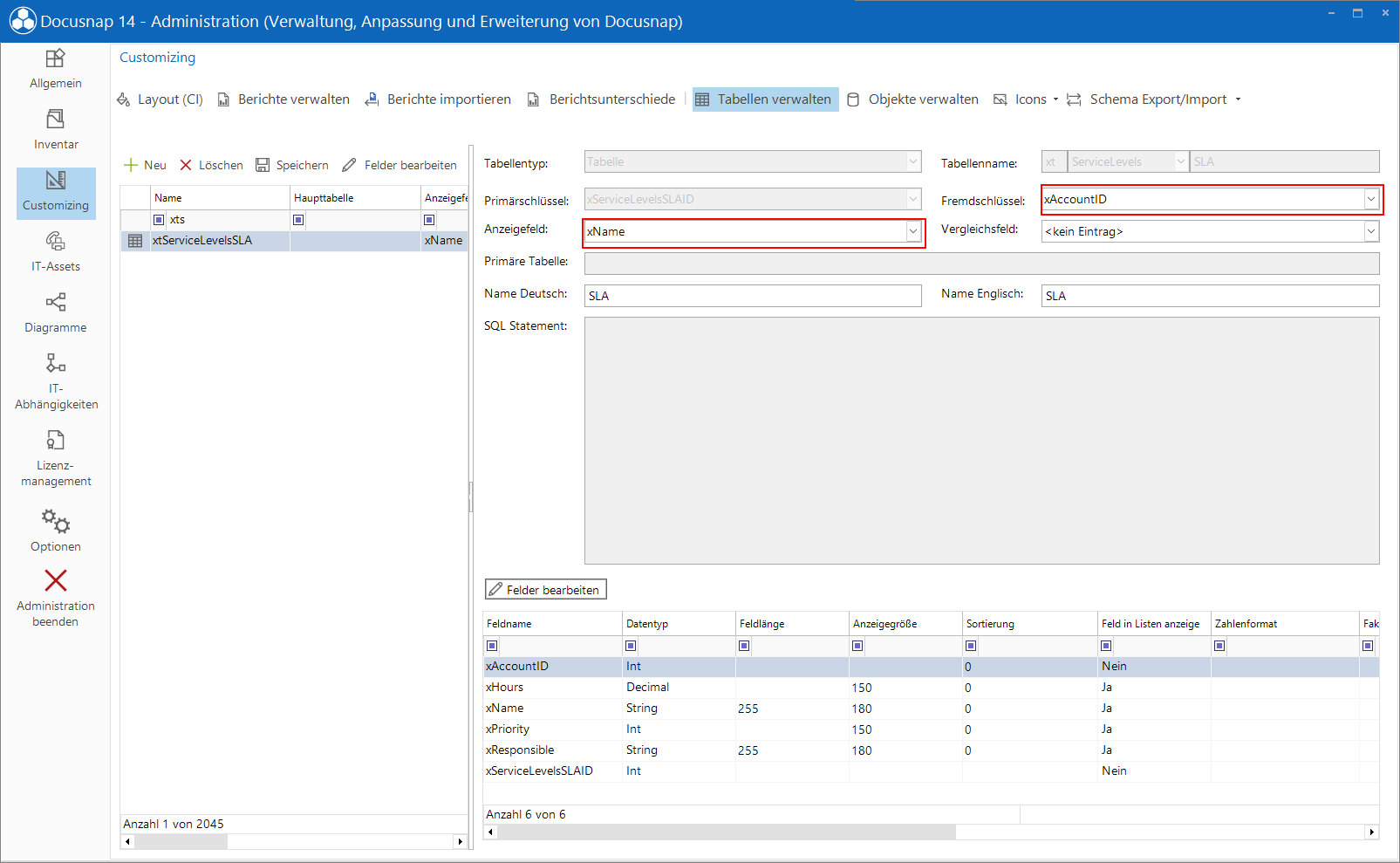Click the Datentyp column filter icon
Screen dimensions: 1400x863
click(631, 646)
